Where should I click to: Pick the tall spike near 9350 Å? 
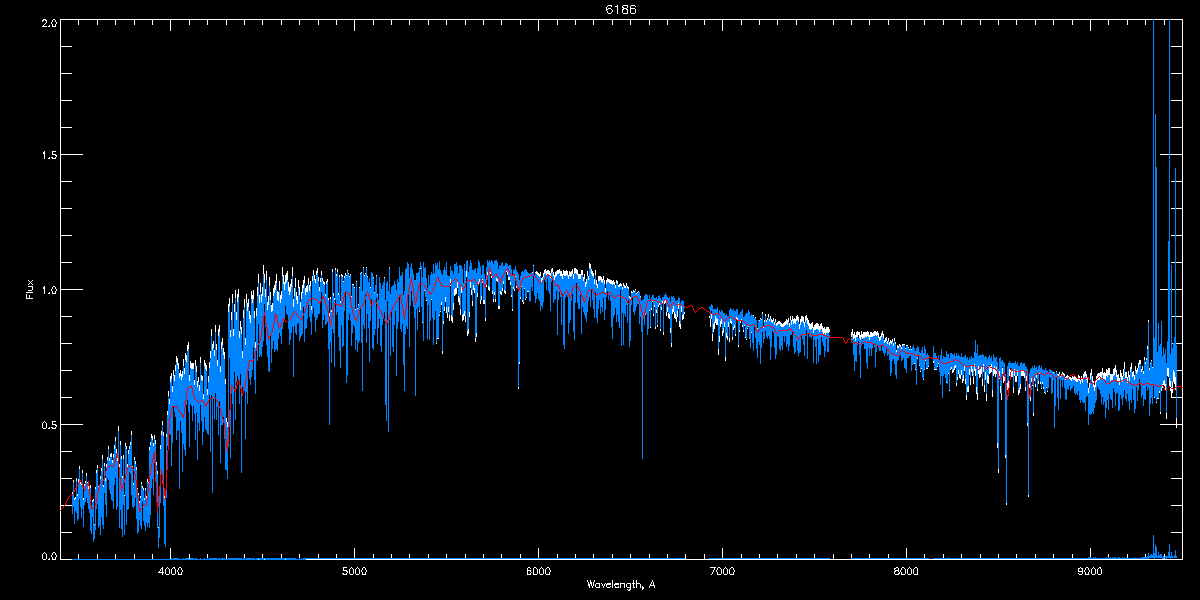pyautogui.click(x=1155, y=200)
